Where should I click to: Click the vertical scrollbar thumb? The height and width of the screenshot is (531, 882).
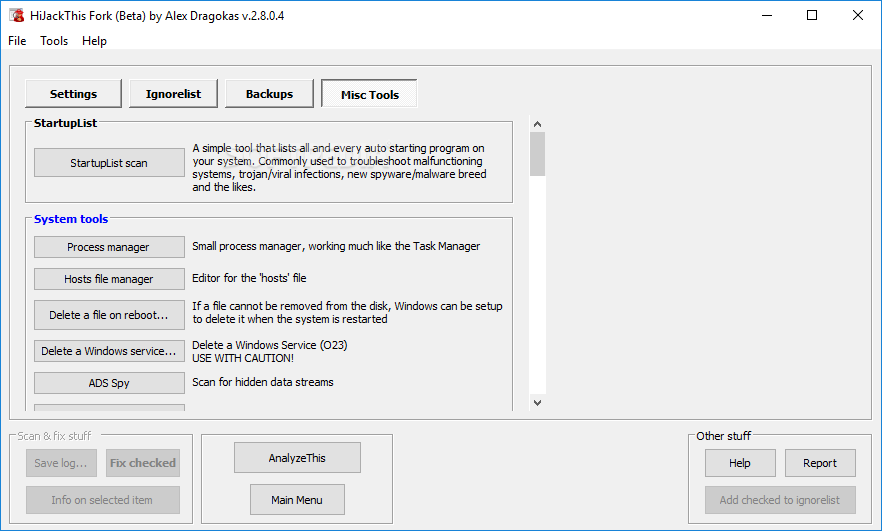coord(537,154)
